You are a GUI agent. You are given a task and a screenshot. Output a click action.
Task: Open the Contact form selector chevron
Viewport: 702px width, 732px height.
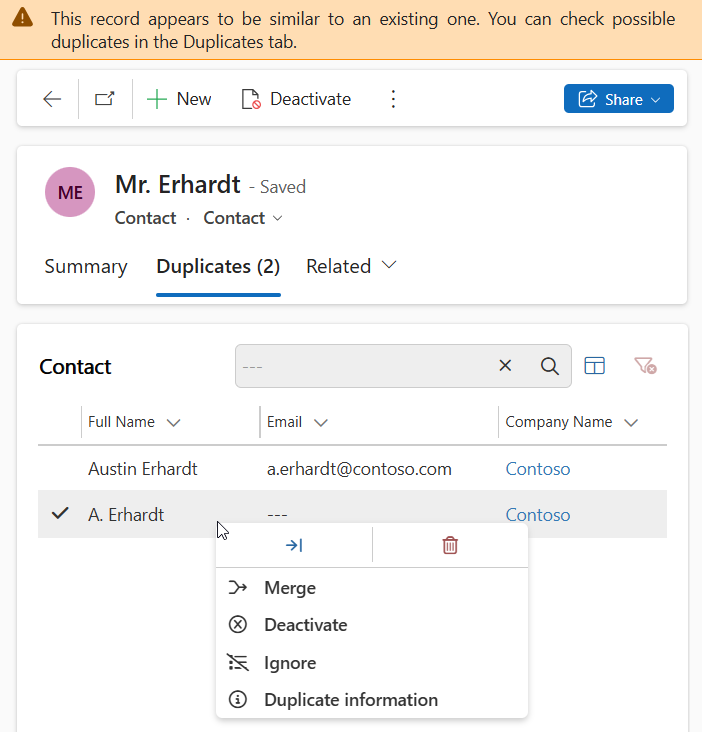click(x=277, y=218)
